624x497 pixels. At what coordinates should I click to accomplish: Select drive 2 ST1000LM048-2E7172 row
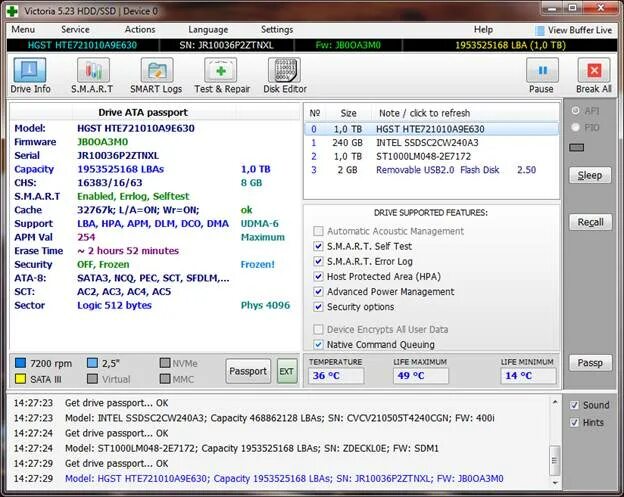point(431,156)
